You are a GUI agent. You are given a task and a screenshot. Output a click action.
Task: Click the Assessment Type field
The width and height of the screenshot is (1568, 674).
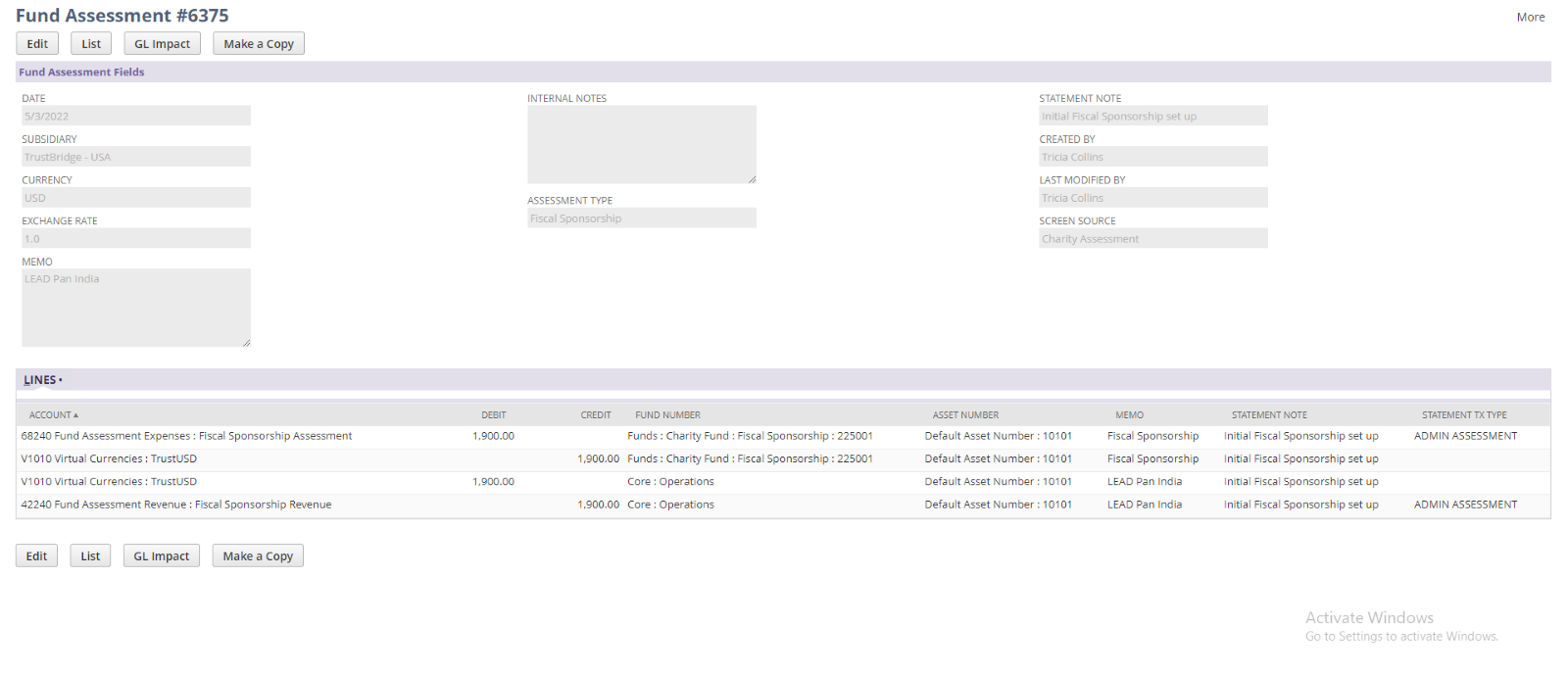point(641,218)
